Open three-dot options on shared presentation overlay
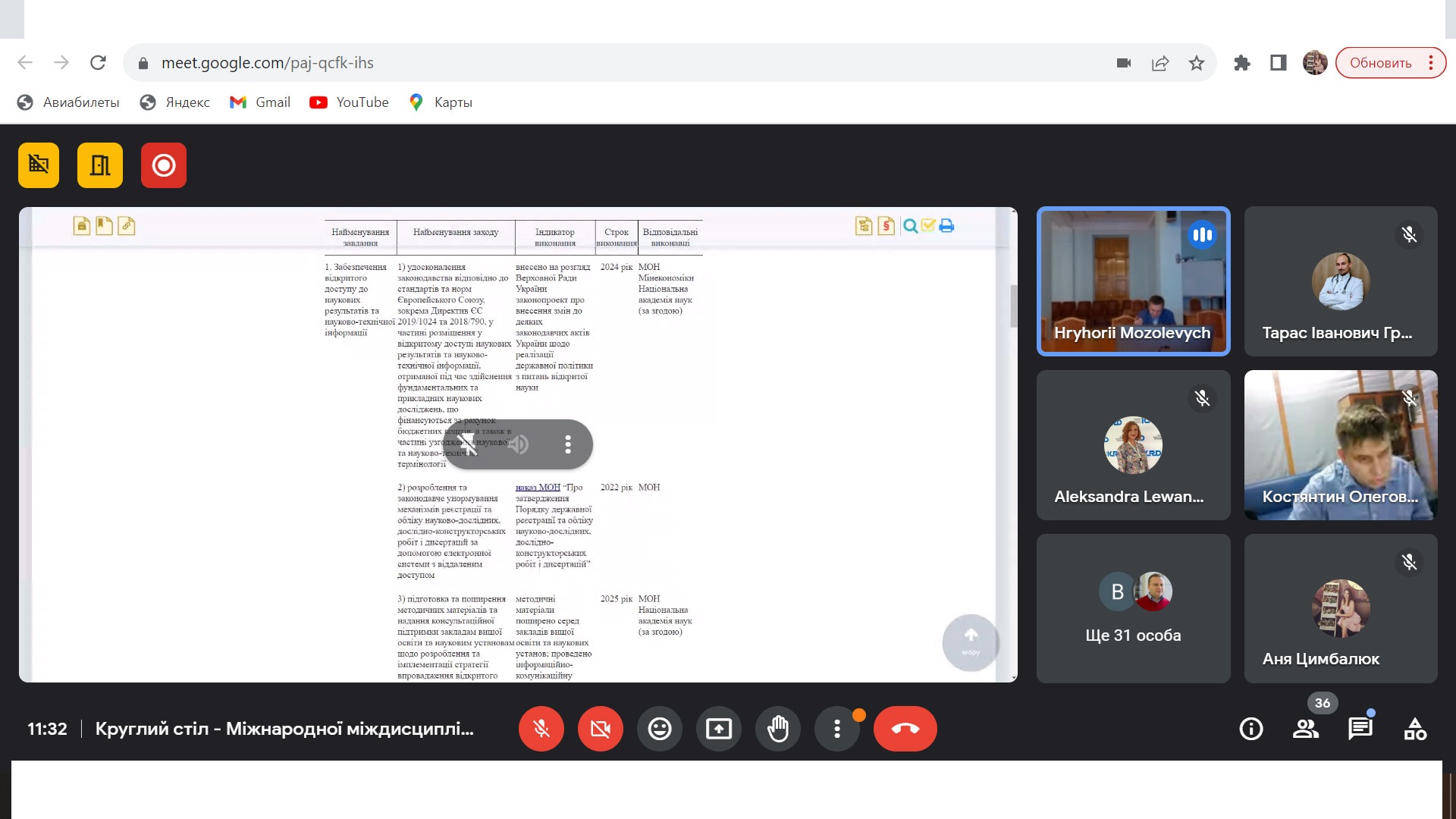Viewport: 1456px width, 819px height. pyautogui.click(x=568, y=444)
